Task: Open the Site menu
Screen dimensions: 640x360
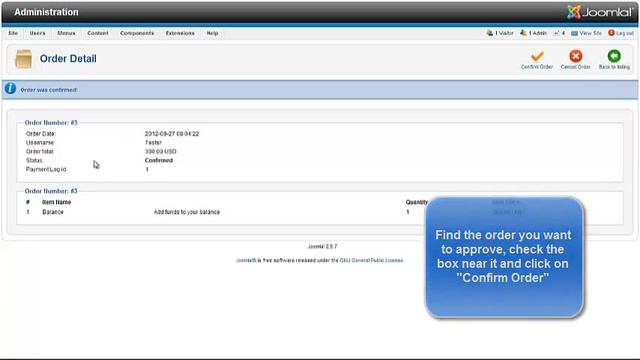Action: click(13, 33)
